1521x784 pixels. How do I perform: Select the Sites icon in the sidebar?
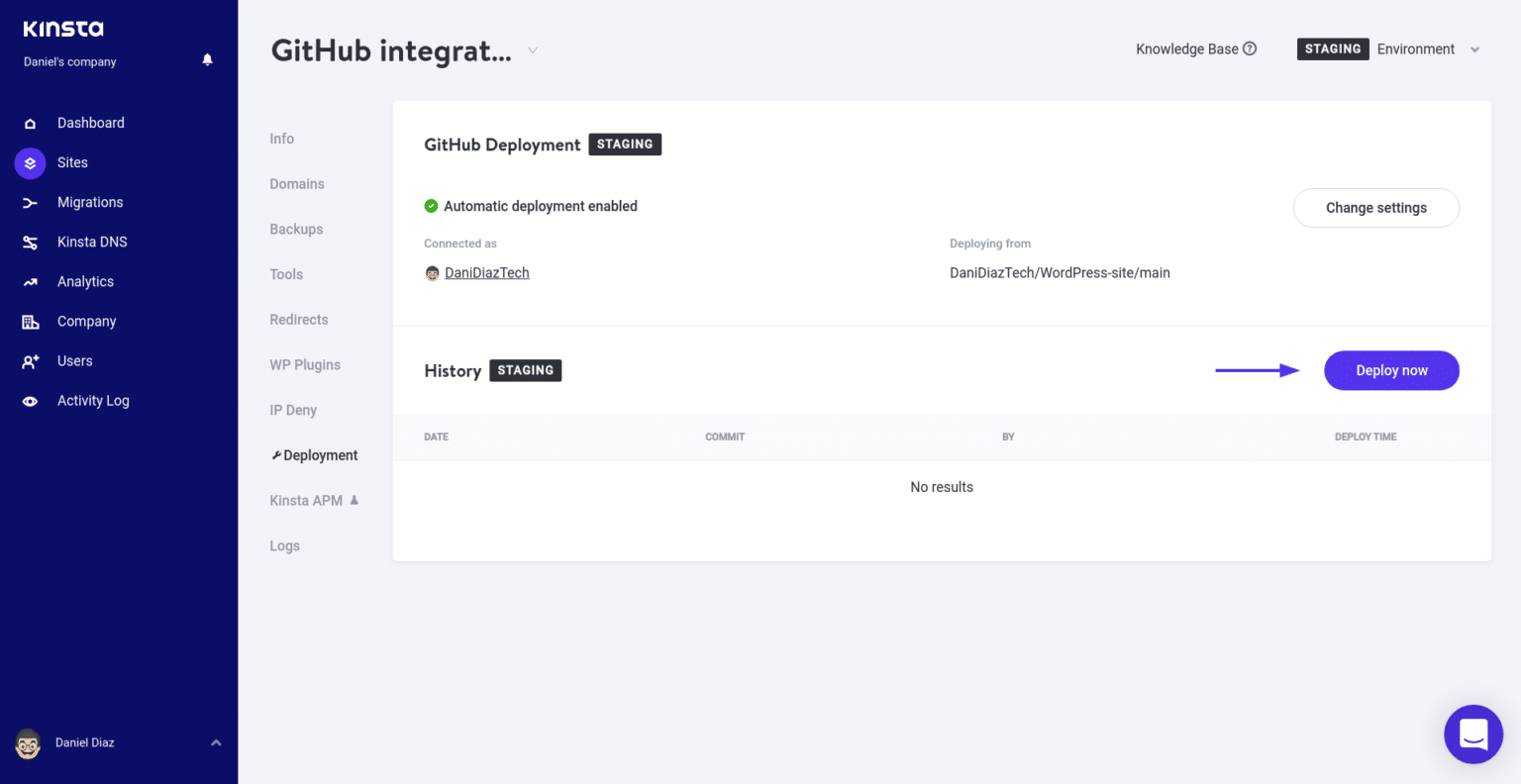click(29, 162)
